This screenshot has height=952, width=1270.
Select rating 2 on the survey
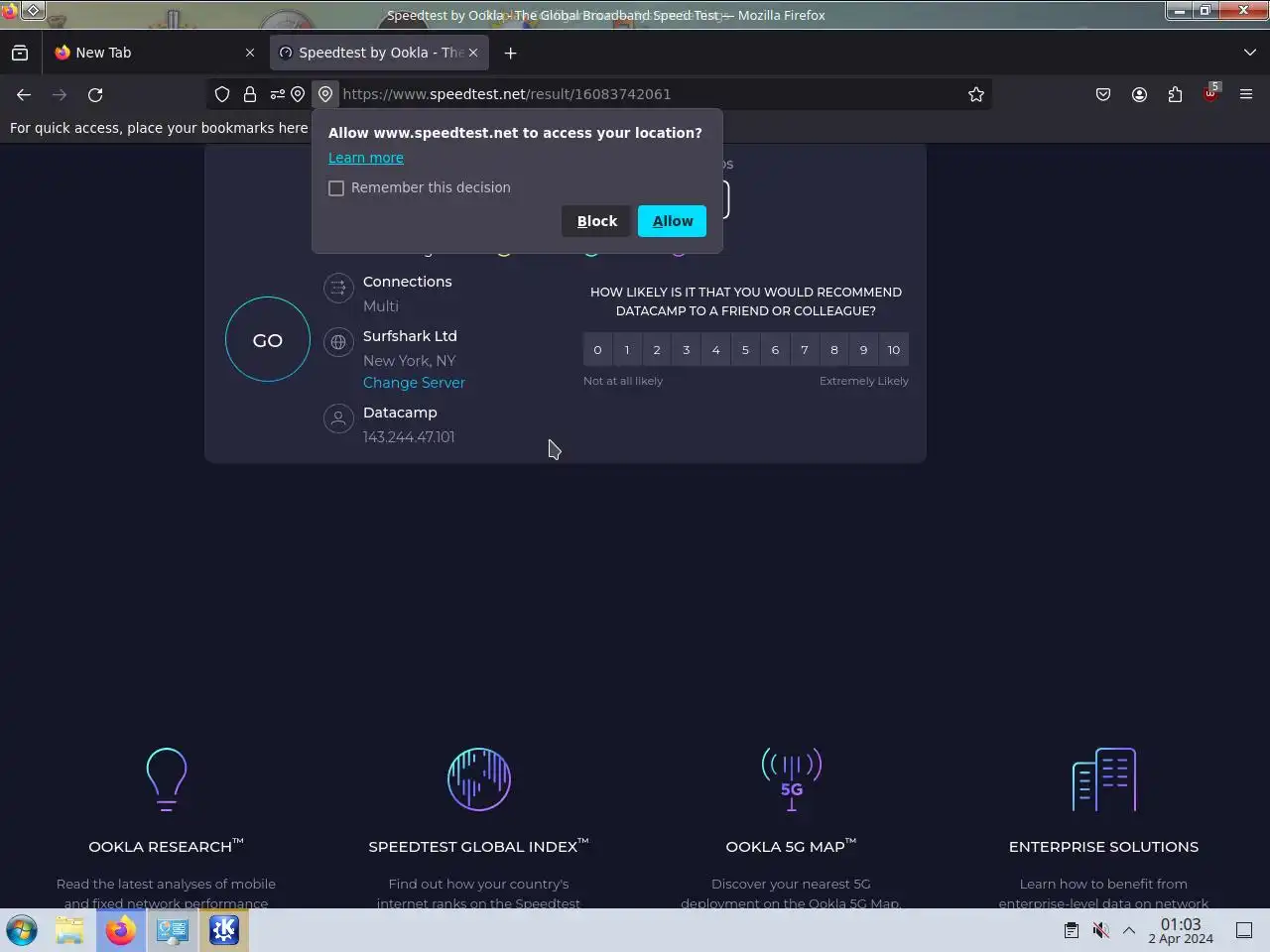[657, 350]
